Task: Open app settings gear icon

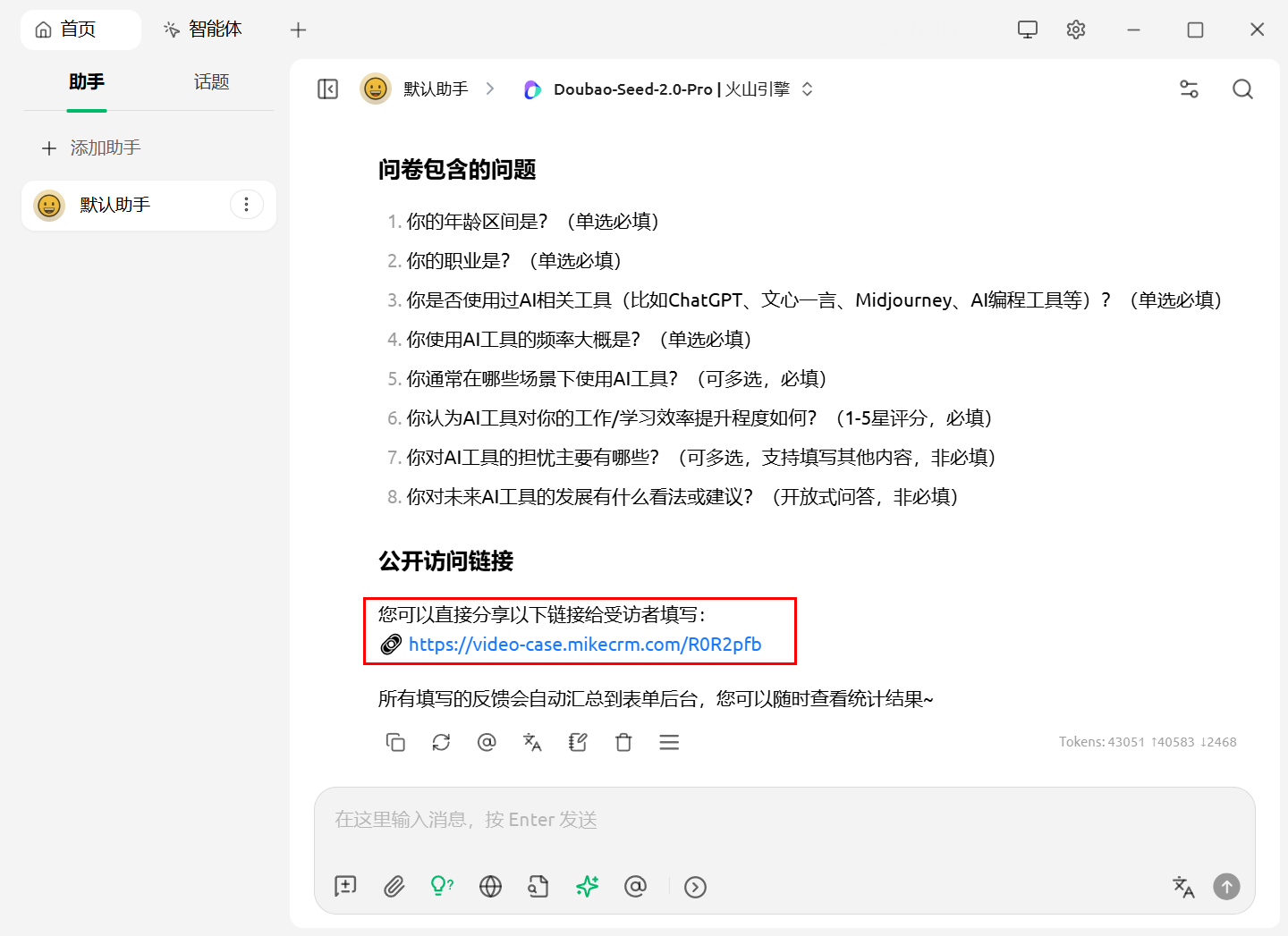Action: pyautogui.click(x=1076, y=30)
